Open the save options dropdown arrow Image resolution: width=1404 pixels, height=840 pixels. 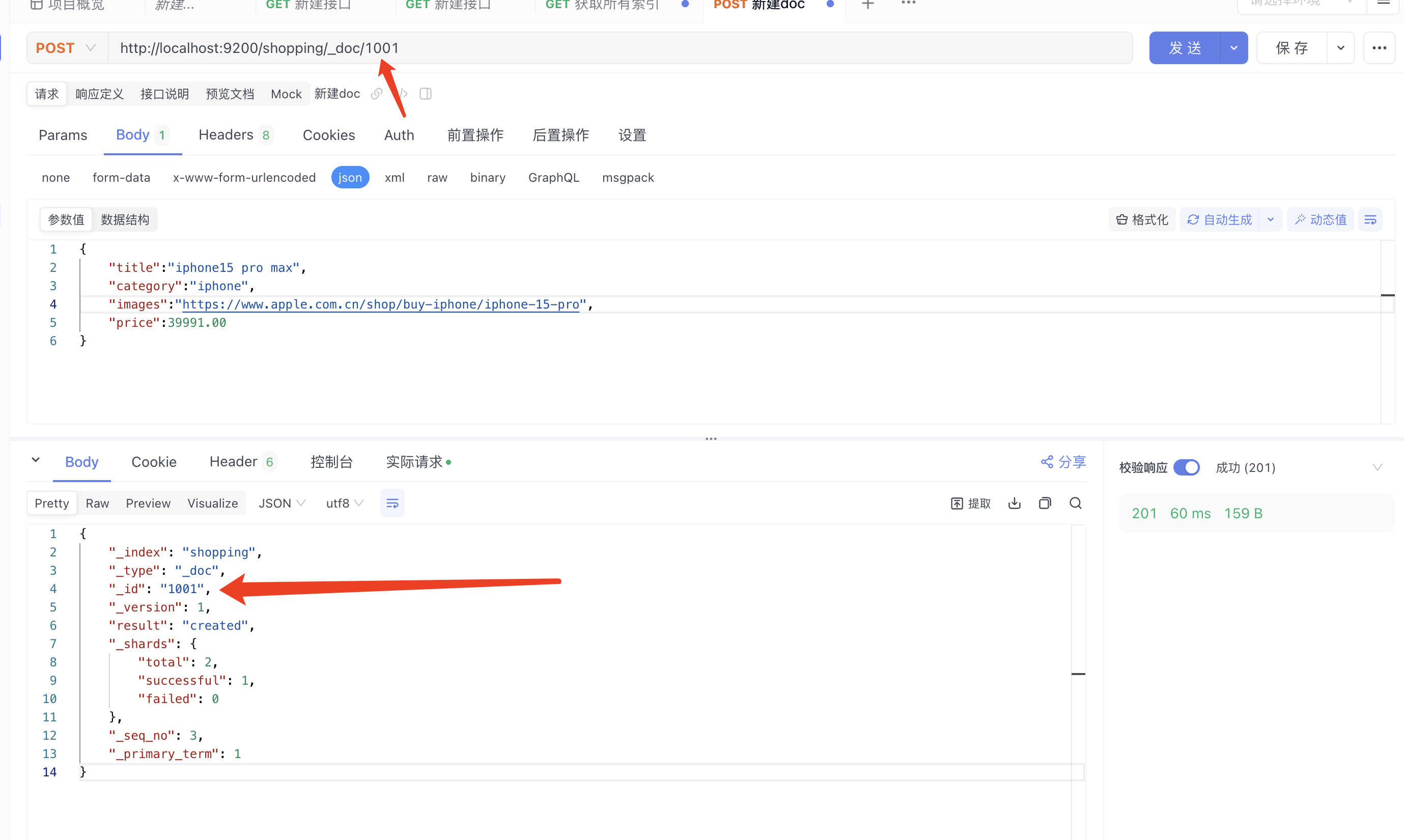click(1340, 48)
